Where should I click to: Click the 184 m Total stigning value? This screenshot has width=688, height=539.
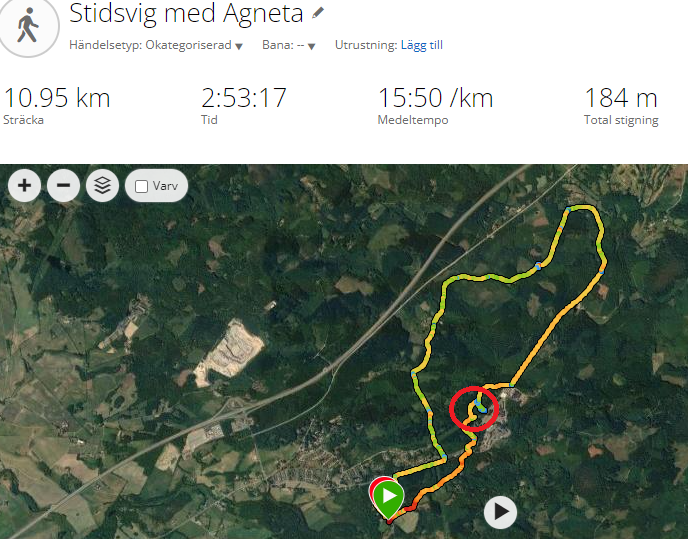tap(621, 97)
